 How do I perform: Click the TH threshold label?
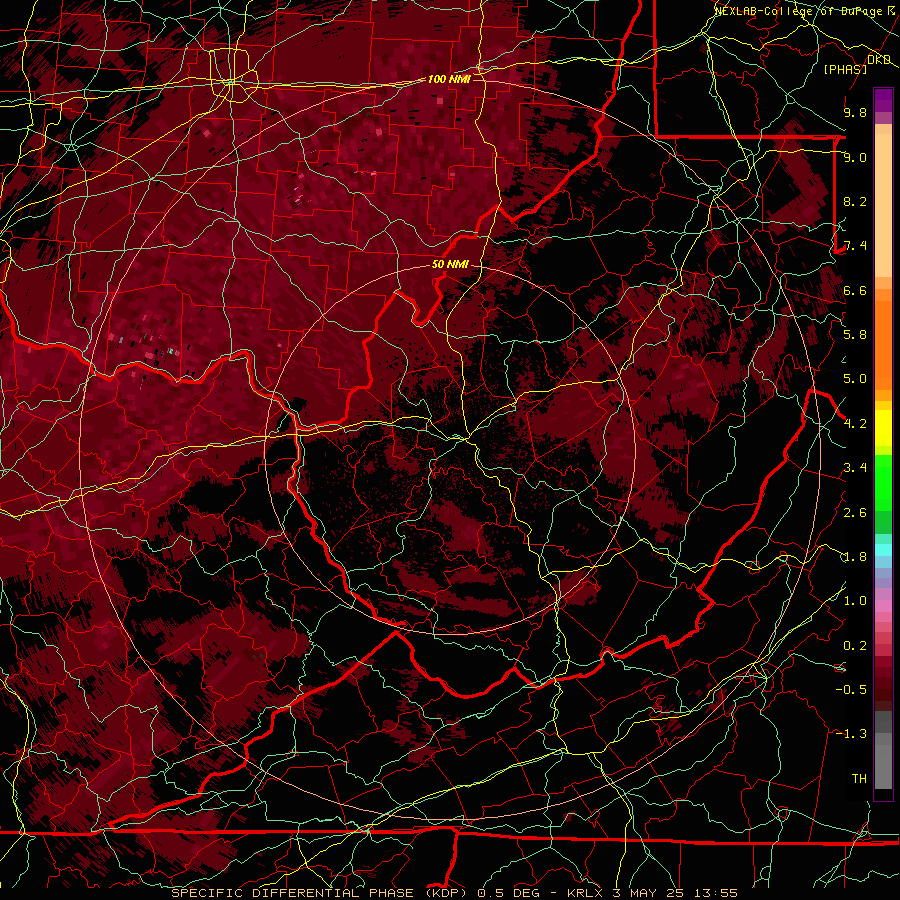click(859, 779)
